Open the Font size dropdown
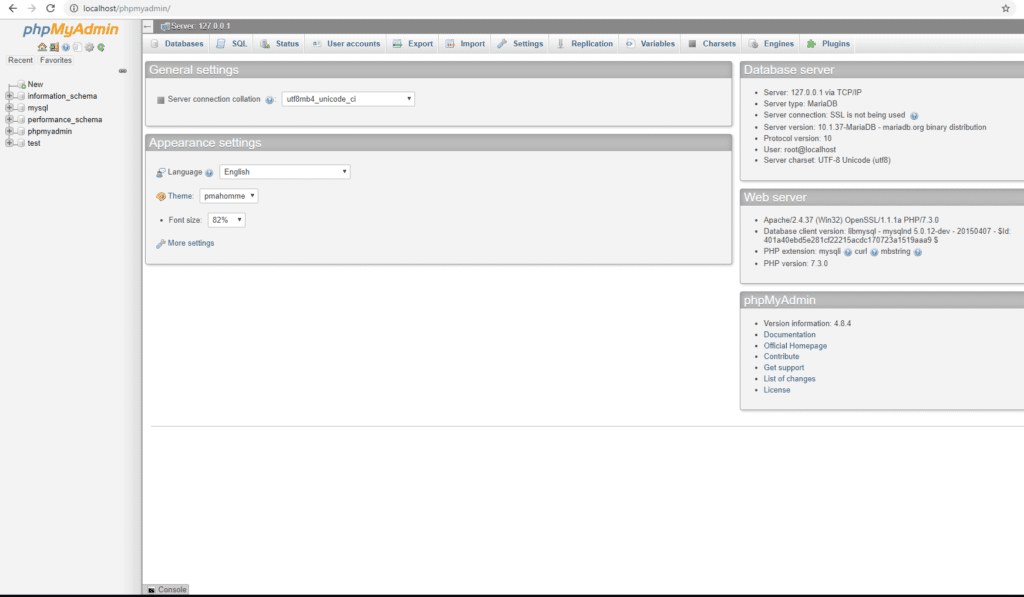The height and width of the screenshot is (597, 1024). pyautogui.click(x=226, y=219)
